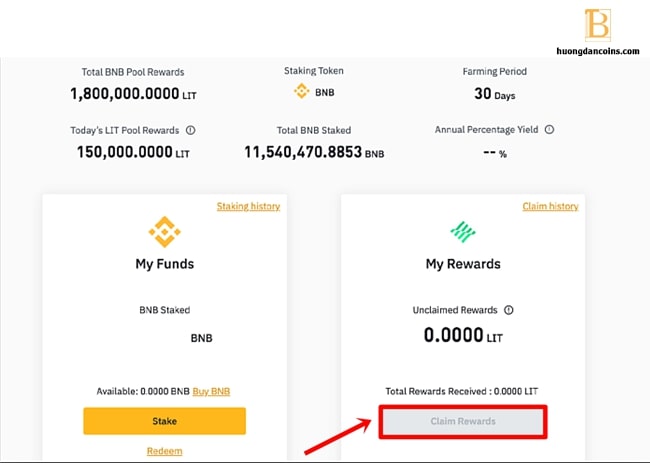The width and height of the screenshot is (650, 463).
Task: Click the Claim Rewards button
Action: click(463, 421)
